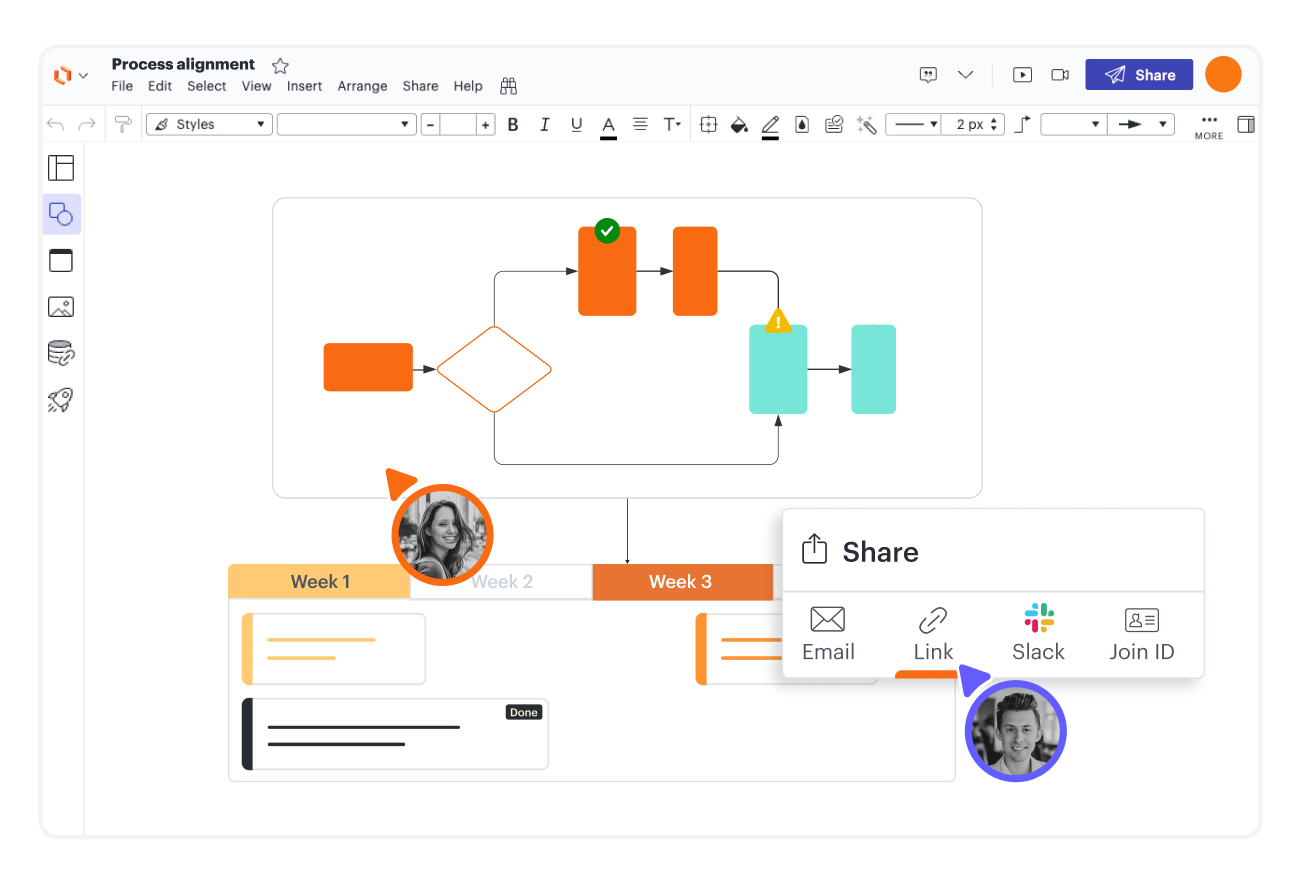This screenshot has width=1300, height=884.
Task: Click the blue Share button
Action: (x=1139, y=75)
